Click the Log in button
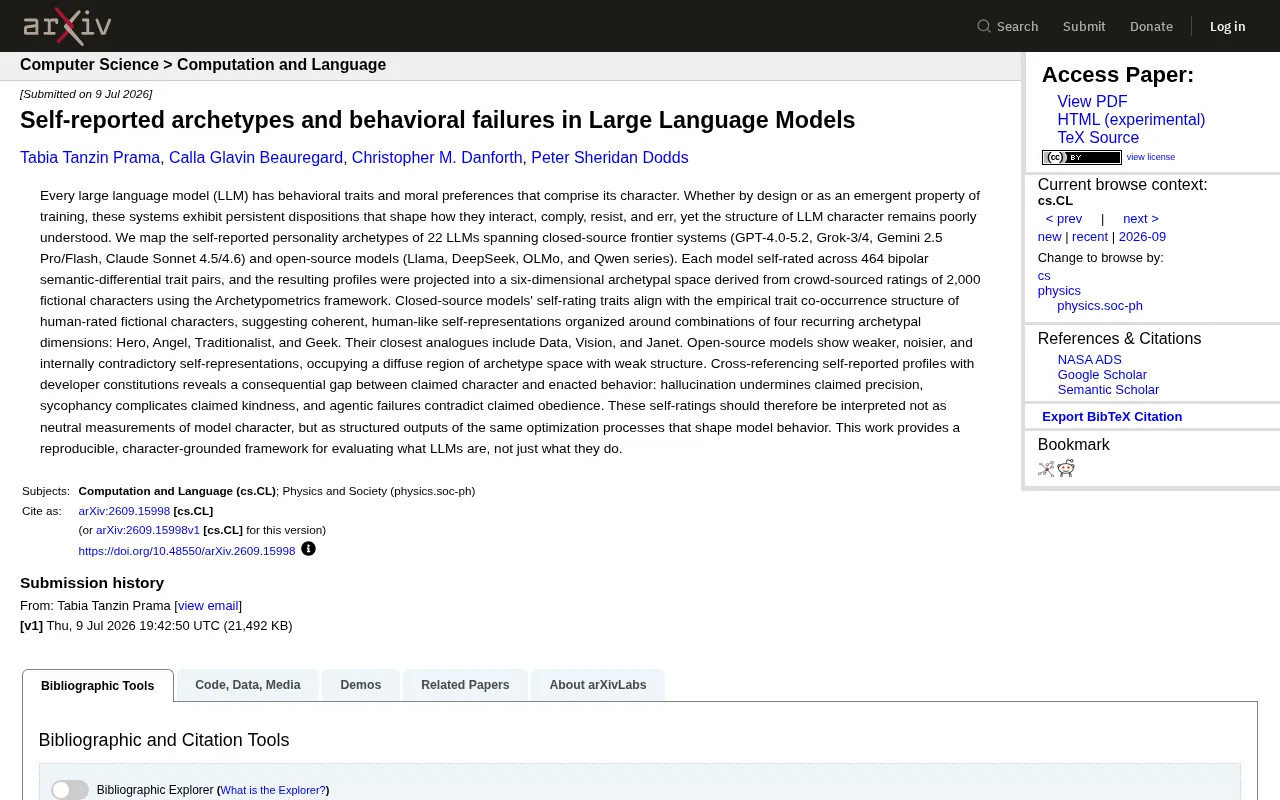1280x800 pixels. click(x=1227, y=26)
